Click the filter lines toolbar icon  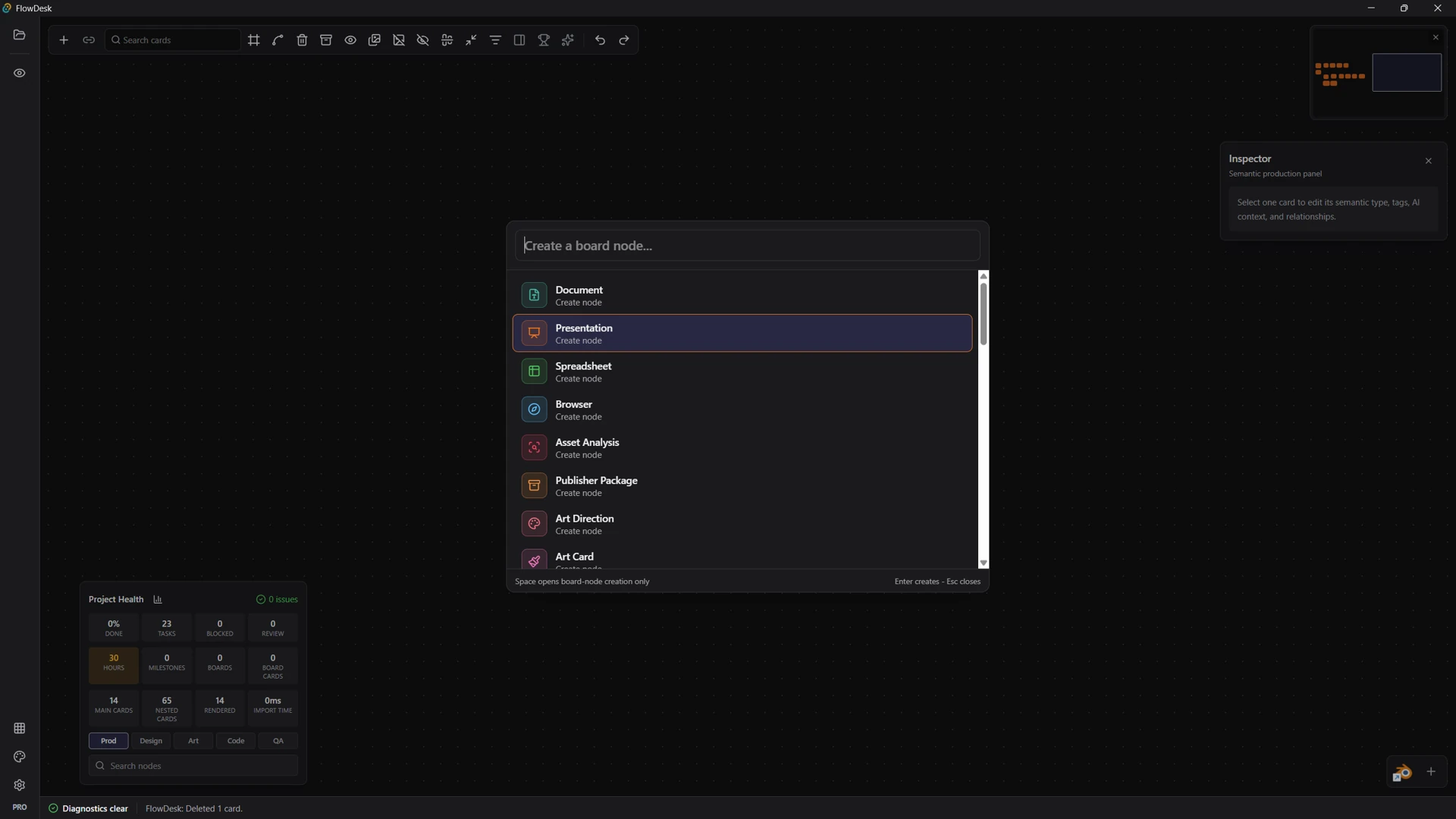[x=496, y=40]
